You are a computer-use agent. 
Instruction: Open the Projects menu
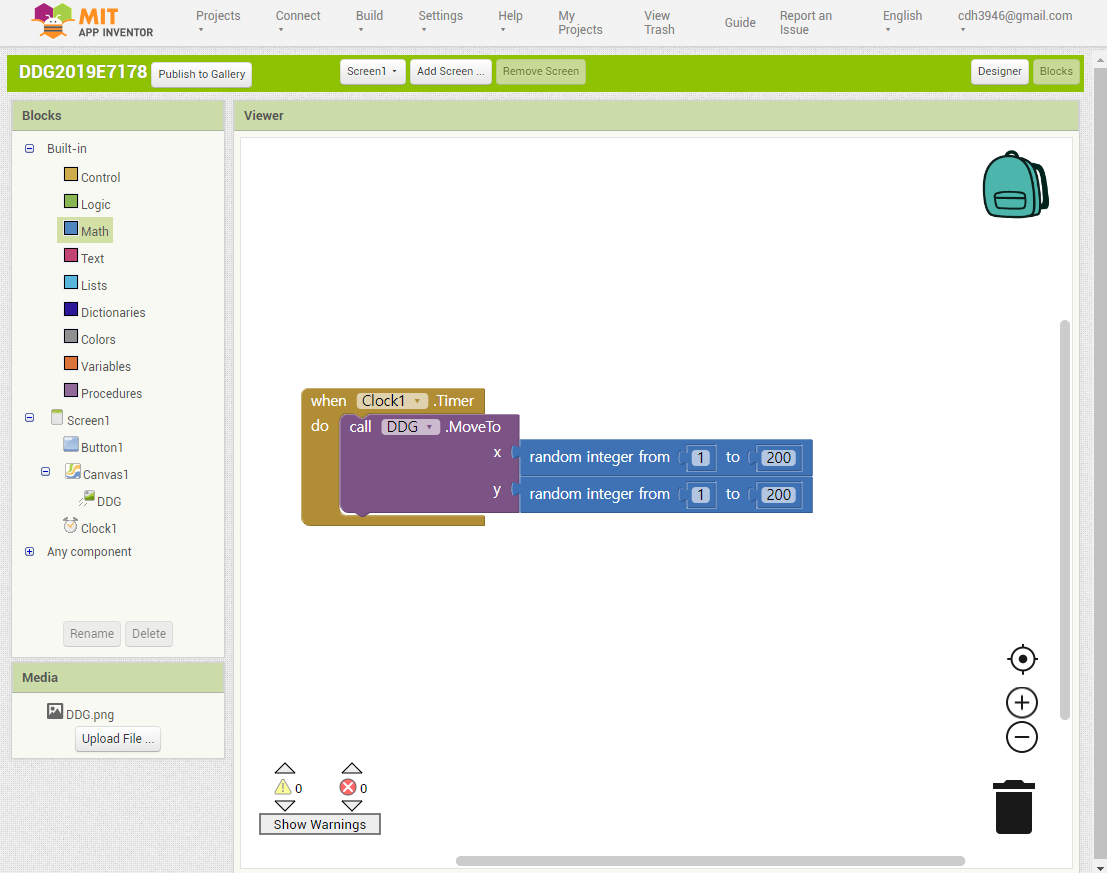[218, 21]
